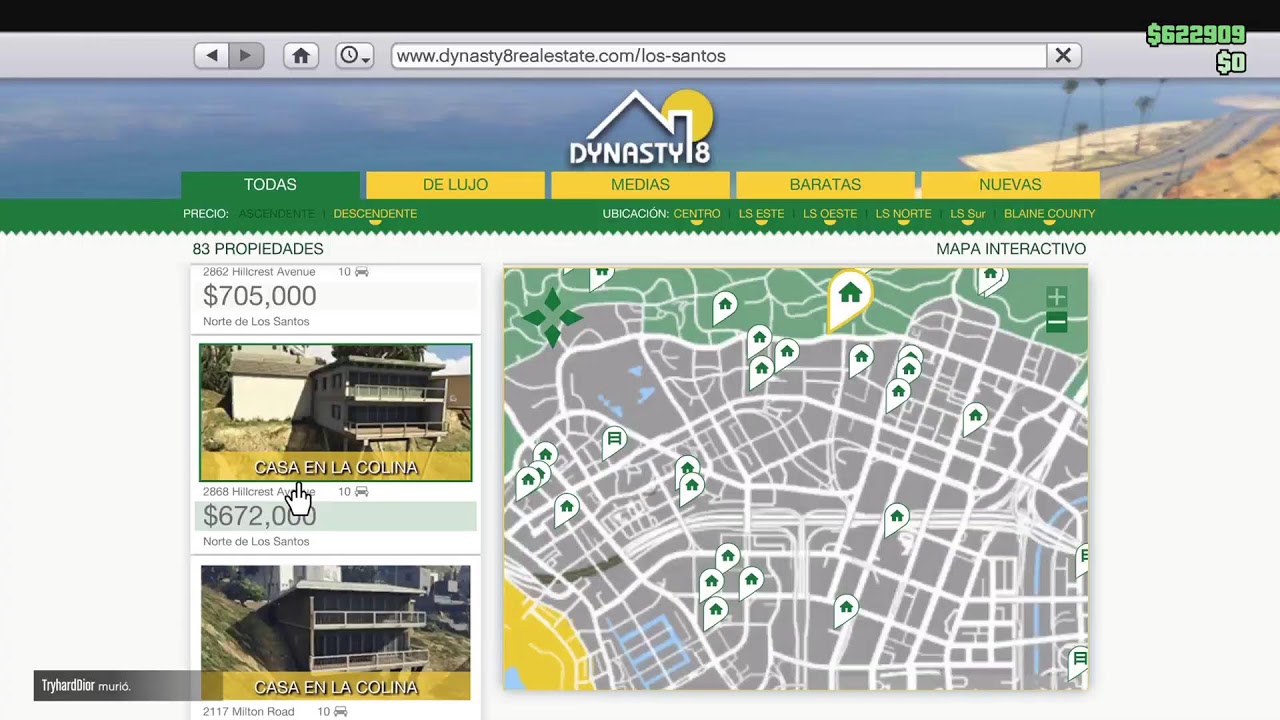Click the browser back arrow
1280x720 pixels.
(211, 56)
